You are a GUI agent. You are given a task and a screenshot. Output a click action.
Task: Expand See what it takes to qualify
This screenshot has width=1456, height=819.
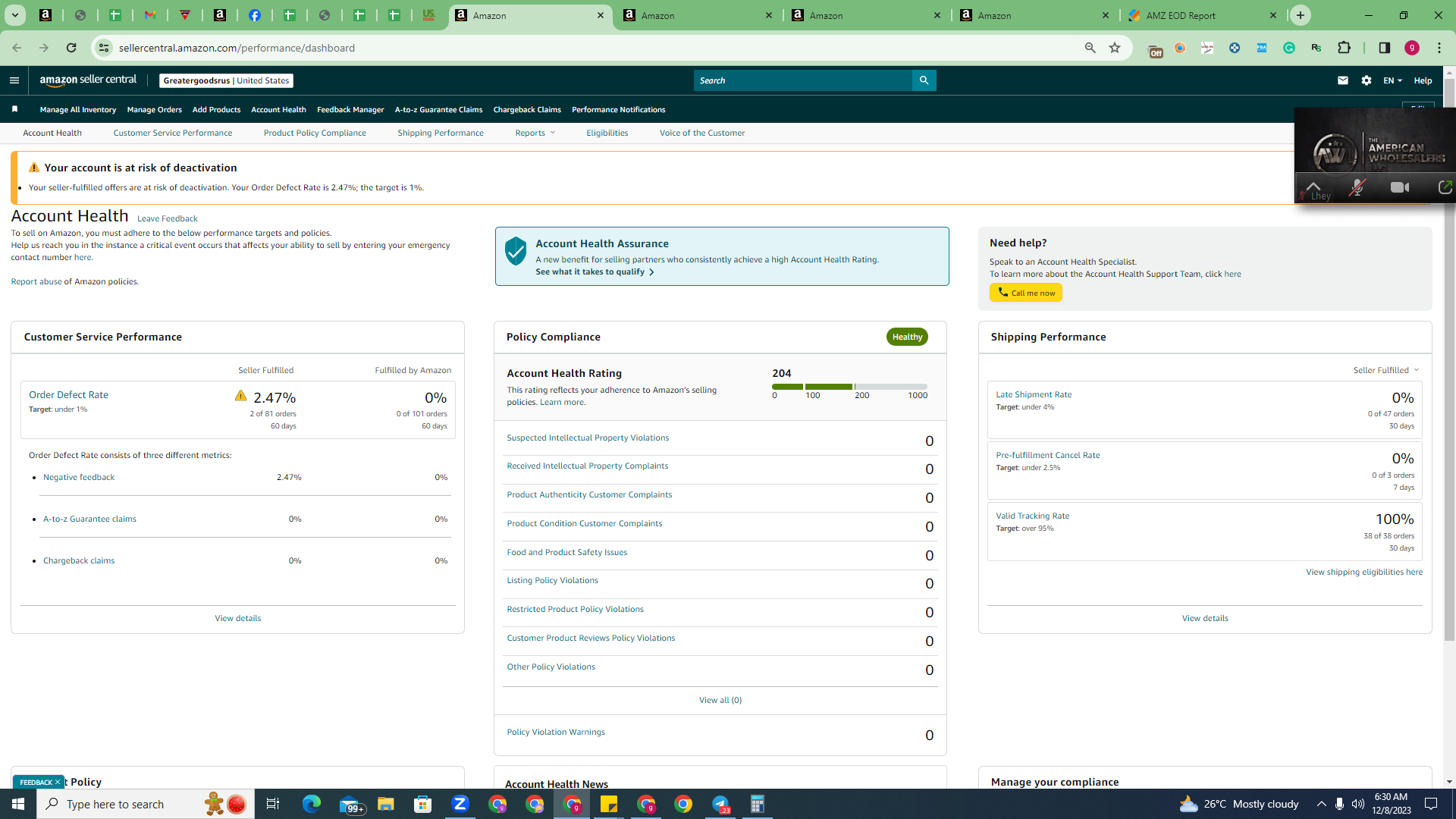595,271
